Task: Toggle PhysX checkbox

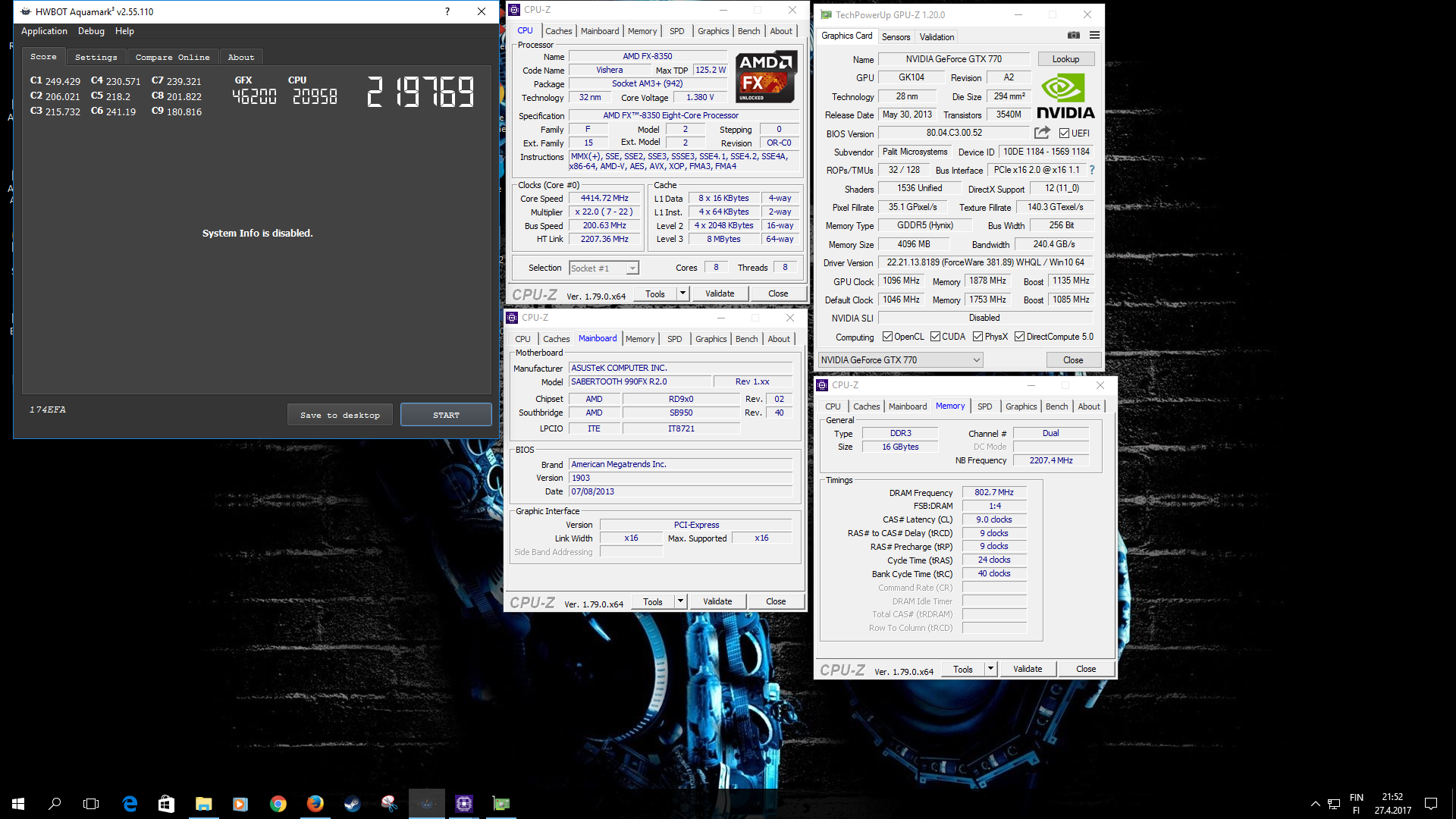Action: pos(977,337)
